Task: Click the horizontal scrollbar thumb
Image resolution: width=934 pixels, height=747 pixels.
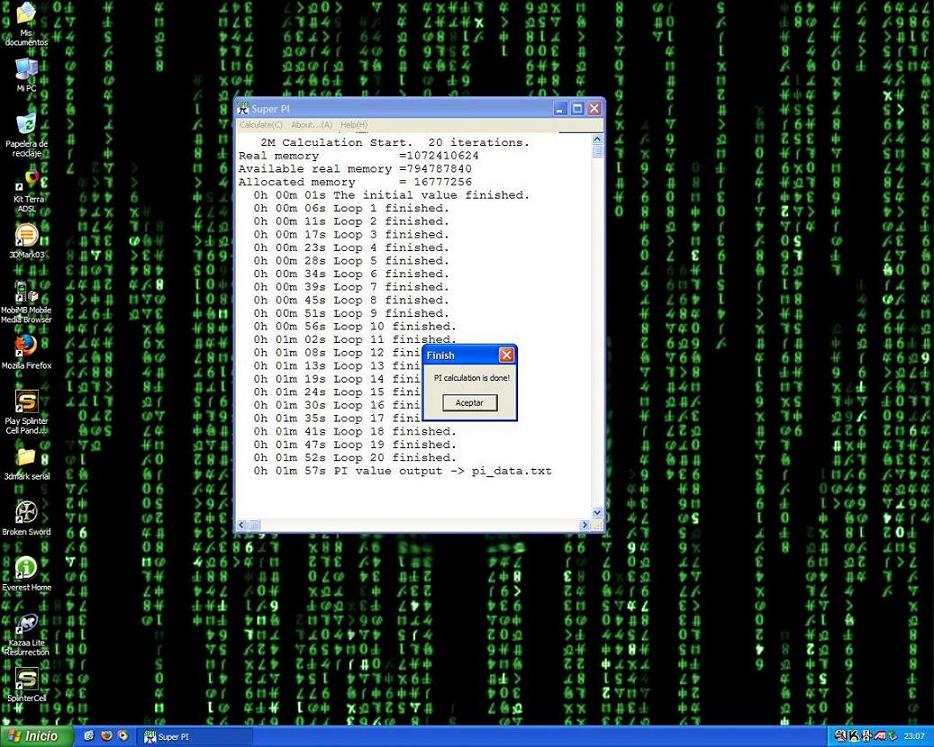Action: pos(253,525)
